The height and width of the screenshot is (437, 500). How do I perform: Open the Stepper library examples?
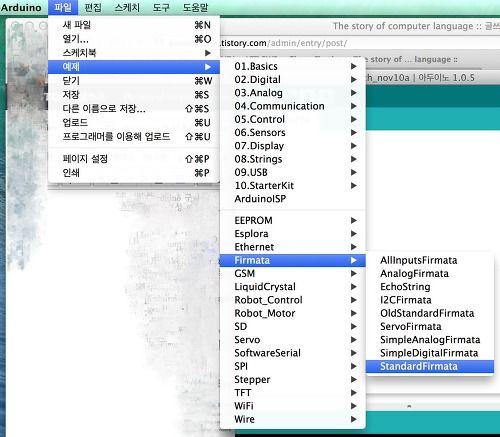[x=293, y=380]
